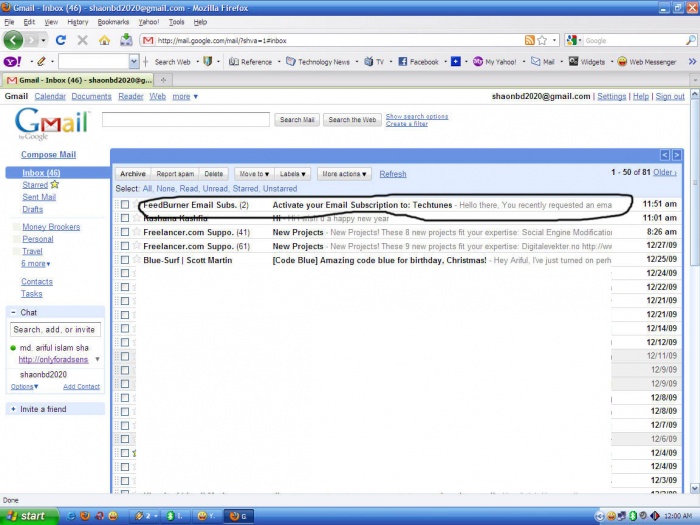700x525 pixels.
Task: Tick the checkbox for the 12/14/09 message
Action: click(x=125, y=328)
